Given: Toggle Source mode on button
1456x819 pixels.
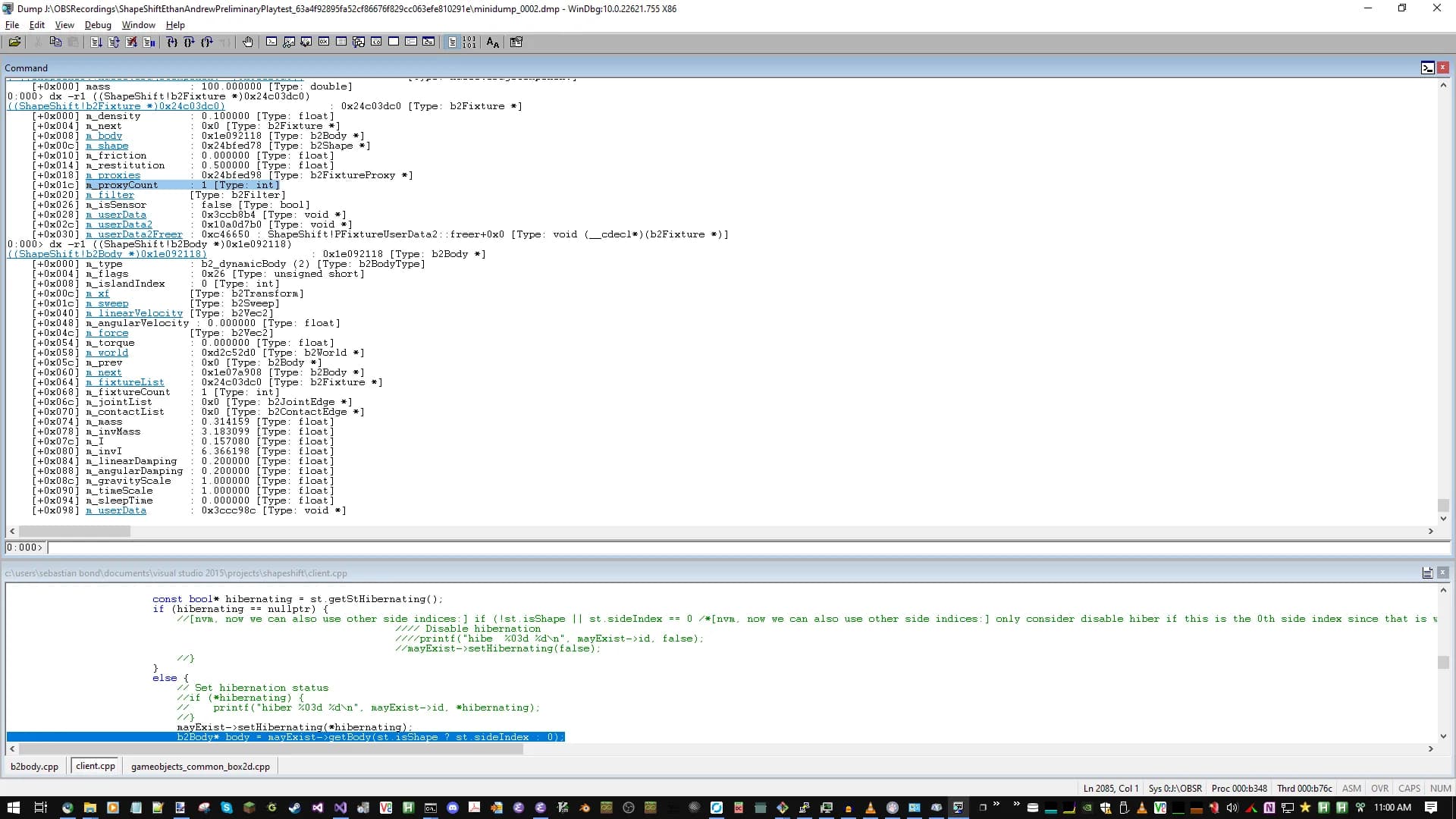Looking at the screenshot, I should click(x=453, y=42).
